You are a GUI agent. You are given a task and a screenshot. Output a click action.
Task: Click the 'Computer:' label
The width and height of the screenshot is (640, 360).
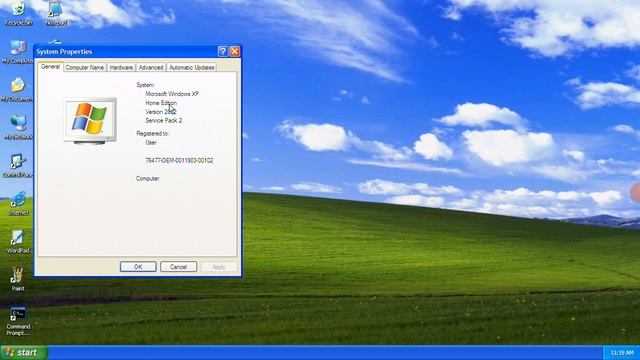pyautogui.click(x=148, y=178)
